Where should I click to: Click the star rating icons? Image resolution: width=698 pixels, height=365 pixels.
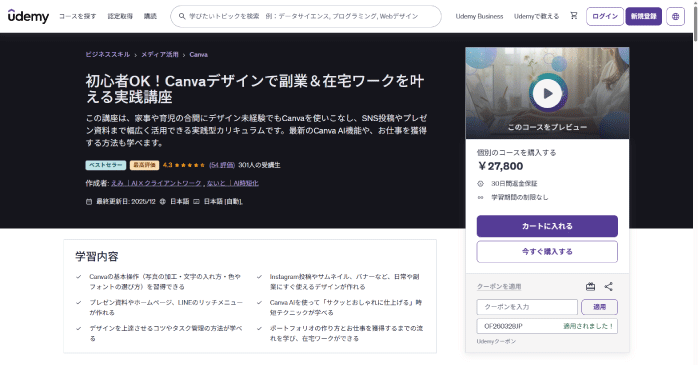pyautogui.click(x=190, y=165)
